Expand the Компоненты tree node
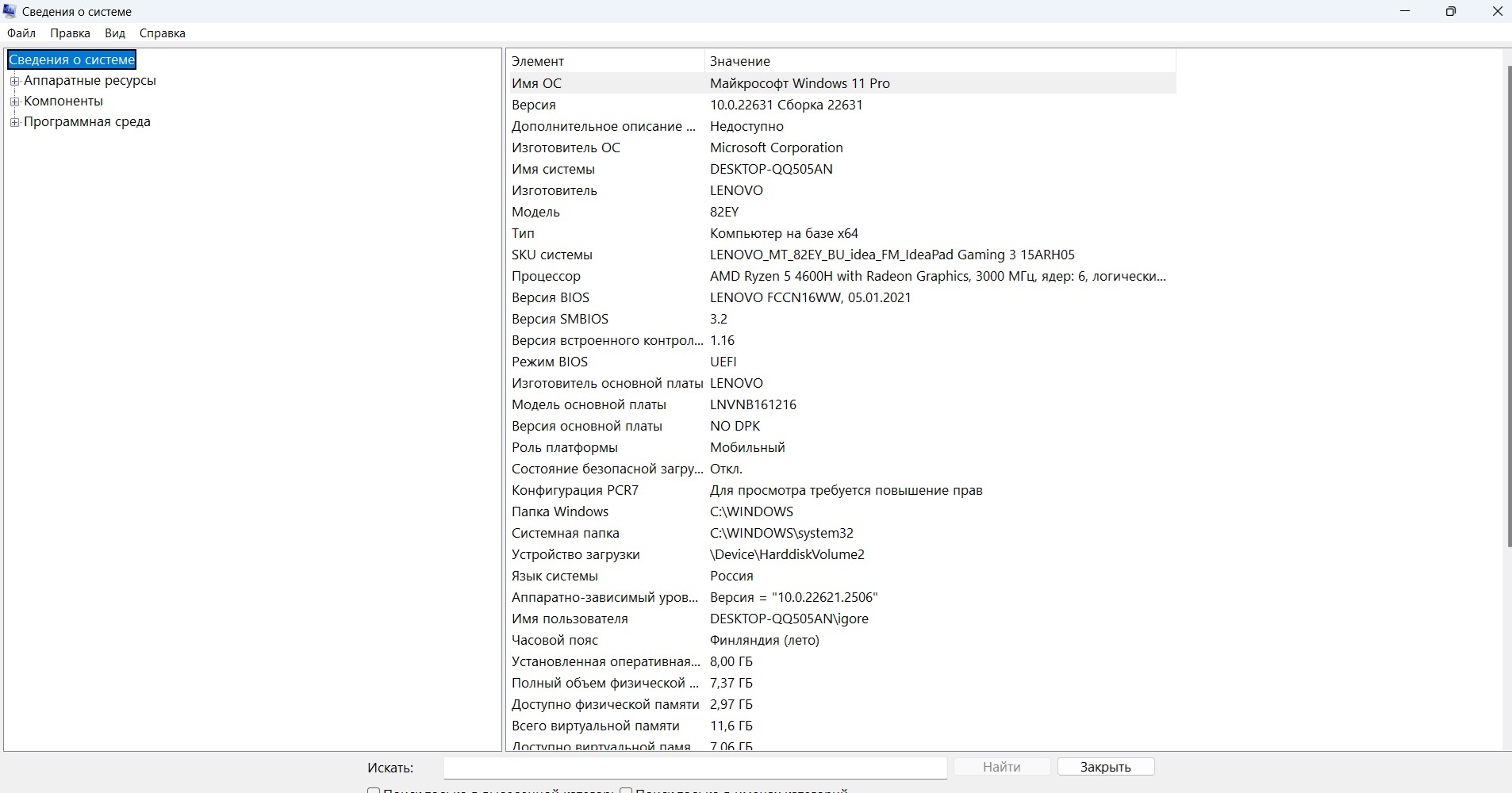Image resolution: width=1512 pixels, height=793 pixels. [14, 102]
